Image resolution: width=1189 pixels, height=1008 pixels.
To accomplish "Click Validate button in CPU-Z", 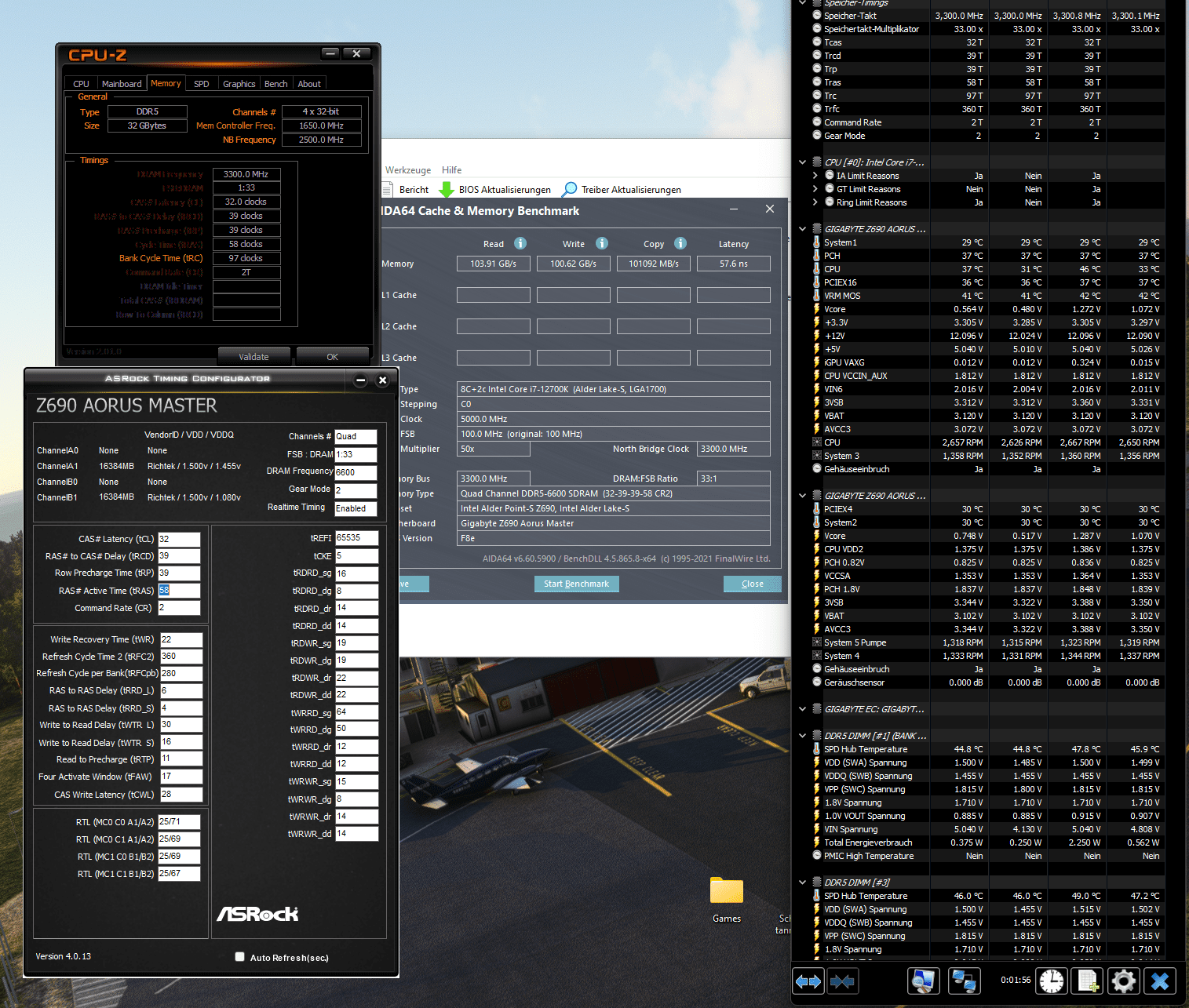I will pyautogui.click(x=253, y=357).
